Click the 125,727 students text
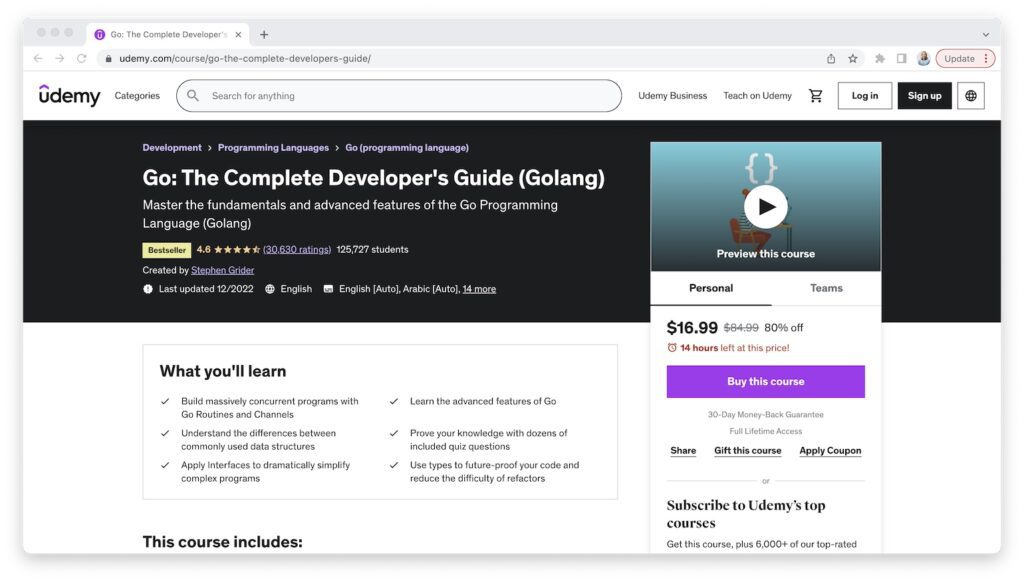 coord(372,250)
